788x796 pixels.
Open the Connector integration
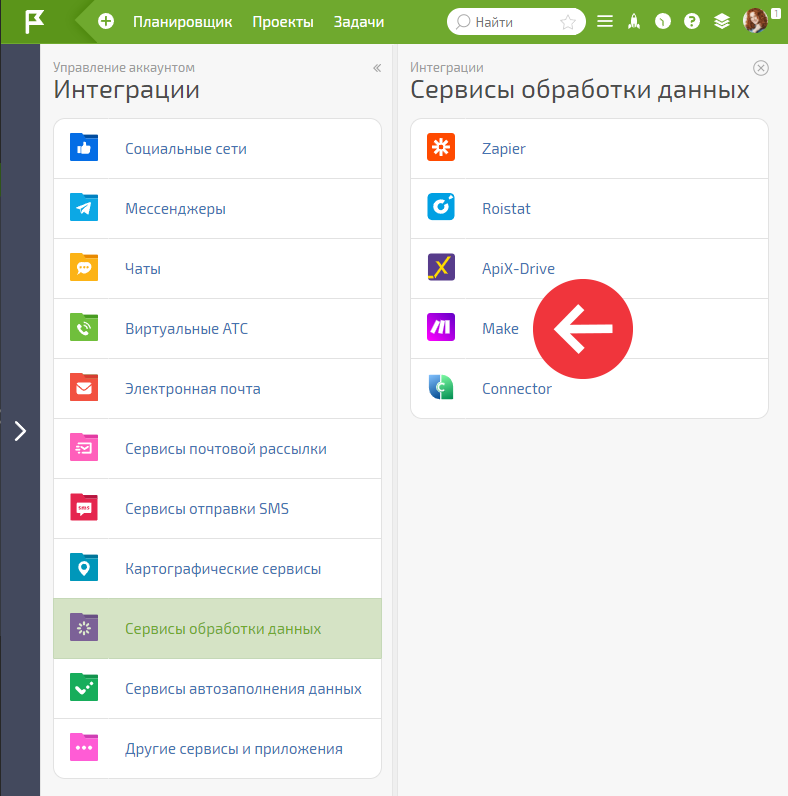(x=589, y=388)
